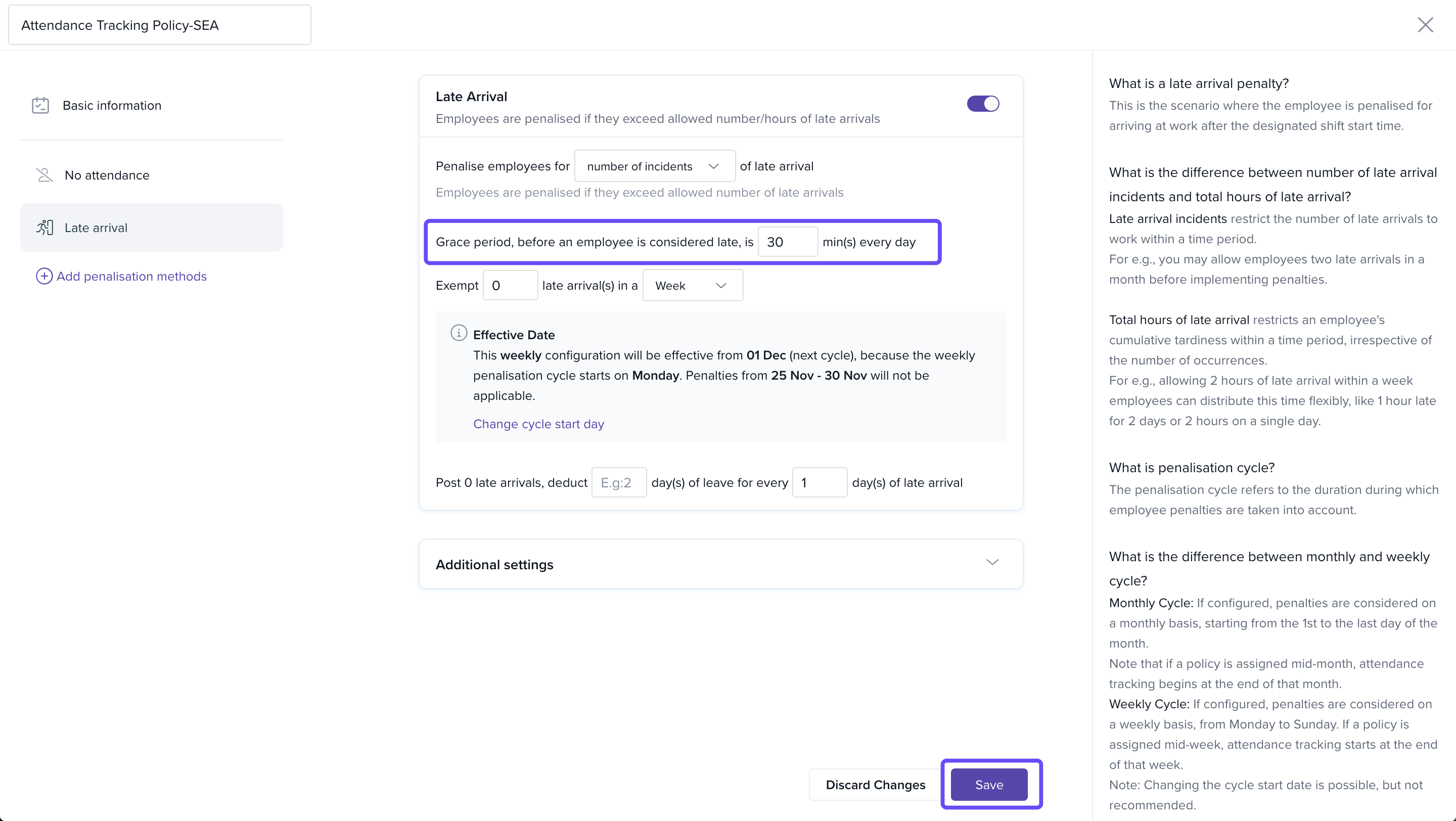Screen dimensions: 1456x821
Task: Click the plus icon beside Add penalisation methods
Action: [x=44, y=277]
